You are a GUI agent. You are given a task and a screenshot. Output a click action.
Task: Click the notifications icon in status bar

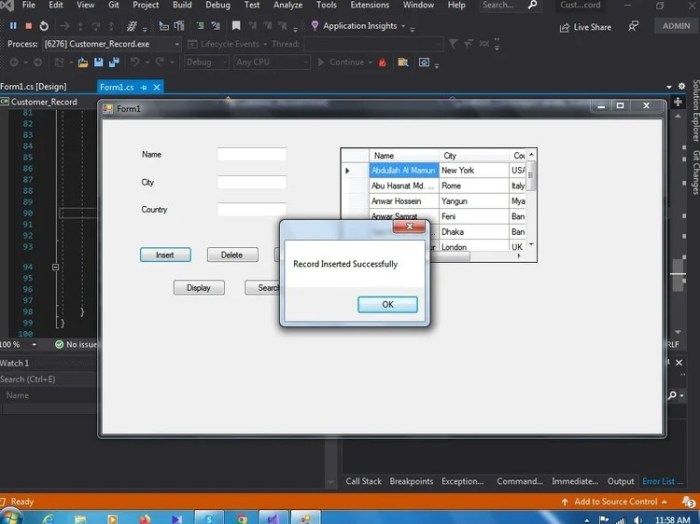688,502
